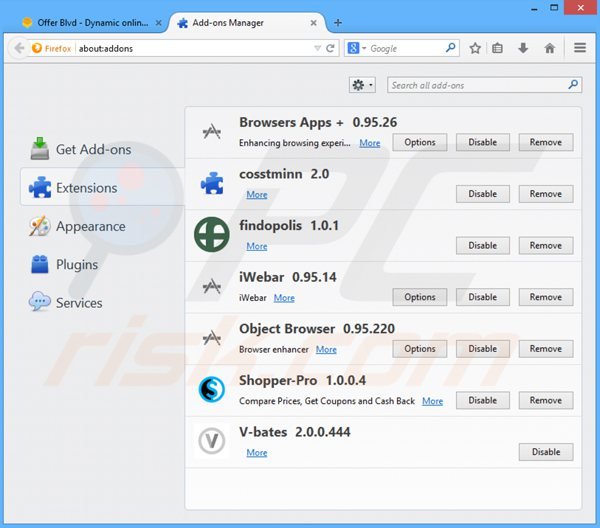600x528 pixels.
Task: Click More link under findopolis
Action: click(257, 246)
